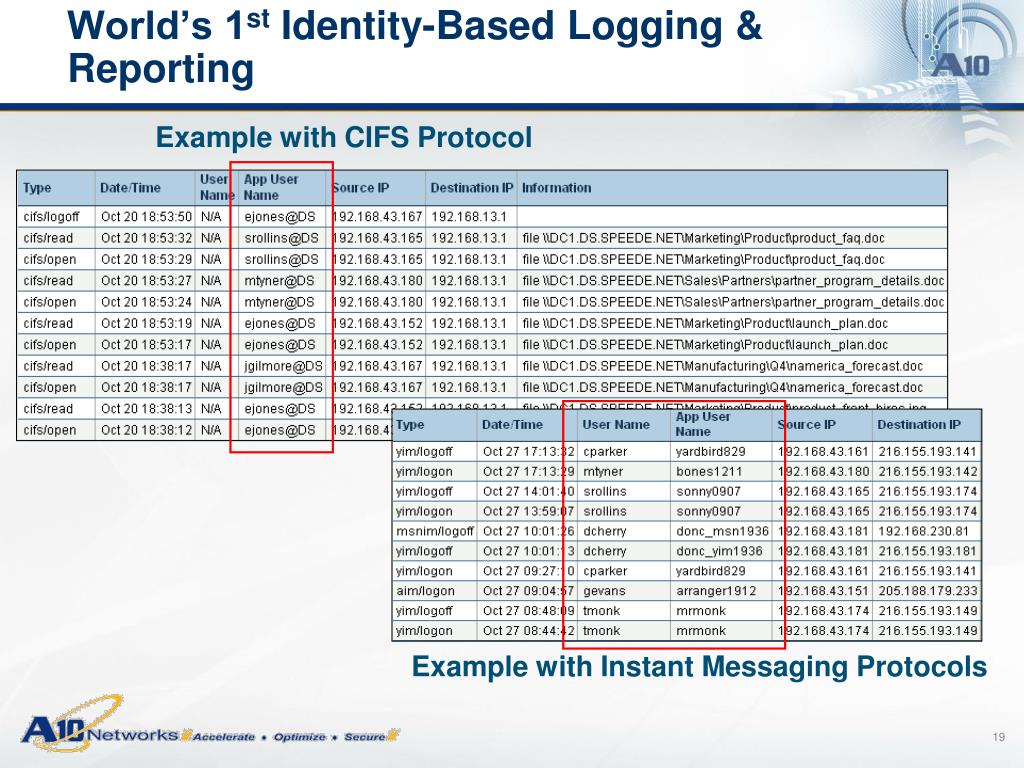This screenshot has width=1024, height=768.
Task: Select the 'Oct 27 09:04:57' timestamp
Action: click(528, 591)
